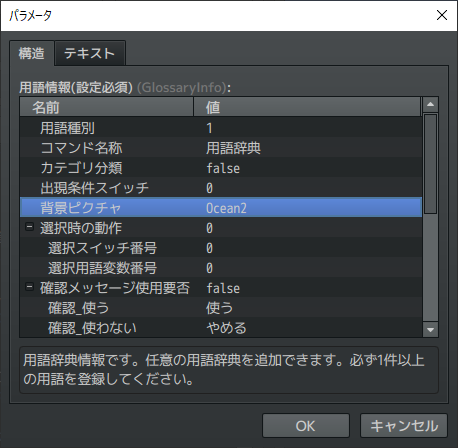Click the scrollbar up arrow
Viewport: 458px width, 448px height.
tap(430, 105)
